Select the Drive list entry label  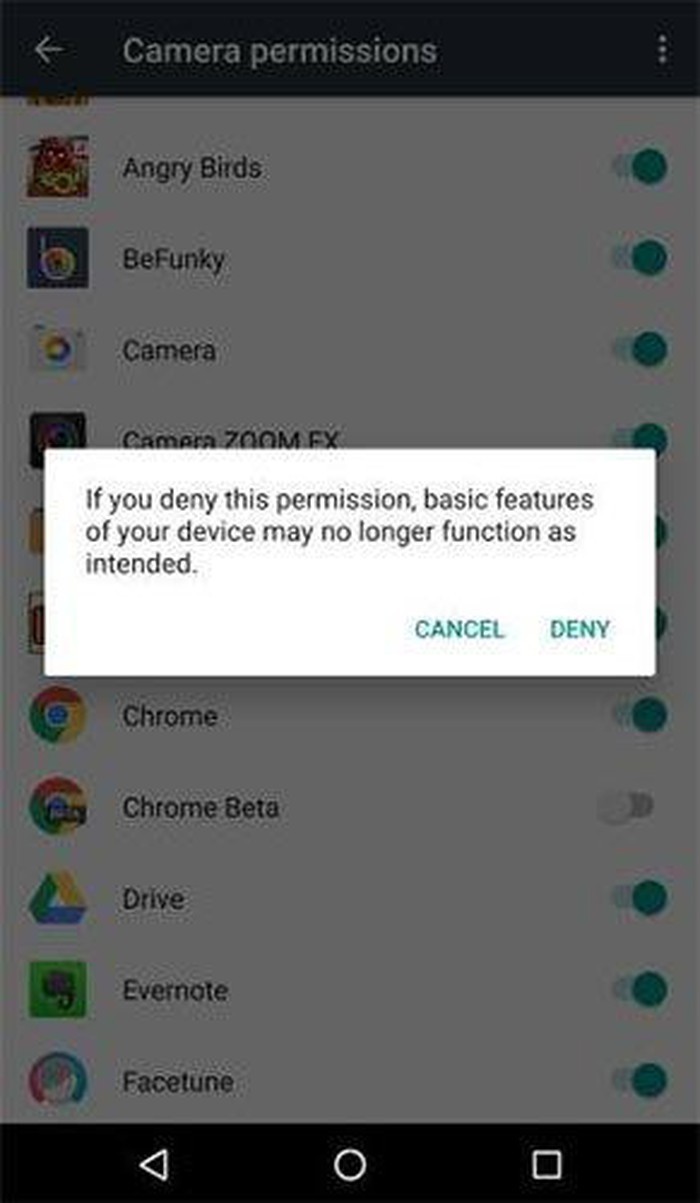pyautogui.click(x=153, y=898)
